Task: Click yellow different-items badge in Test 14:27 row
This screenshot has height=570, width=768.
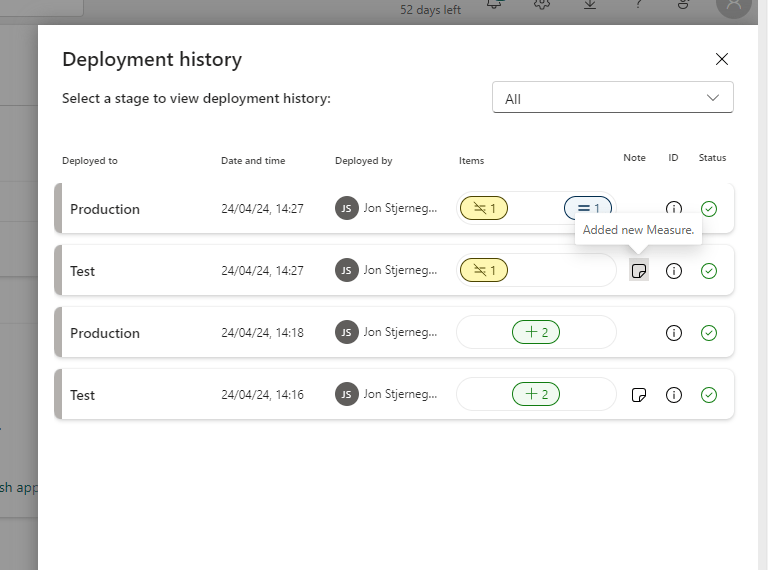Action: coord(484,270)
